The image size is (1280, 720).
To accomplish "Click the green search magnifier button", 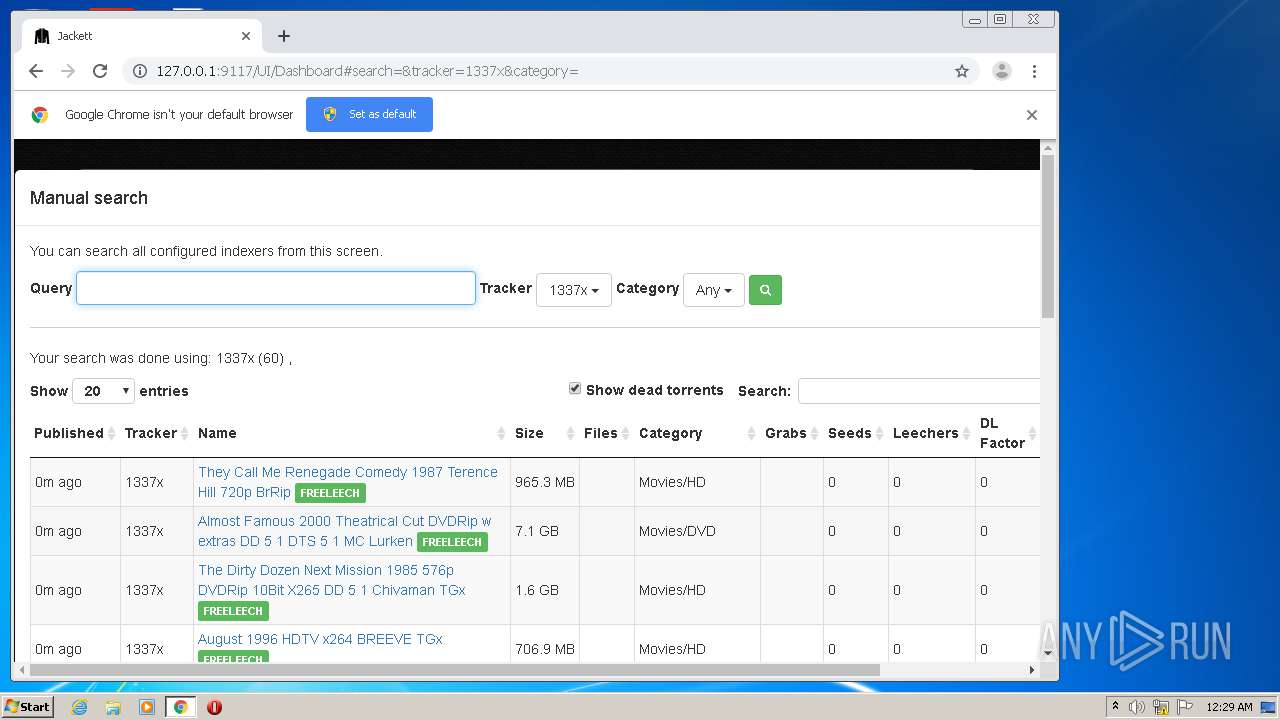I will coord(765,290).
